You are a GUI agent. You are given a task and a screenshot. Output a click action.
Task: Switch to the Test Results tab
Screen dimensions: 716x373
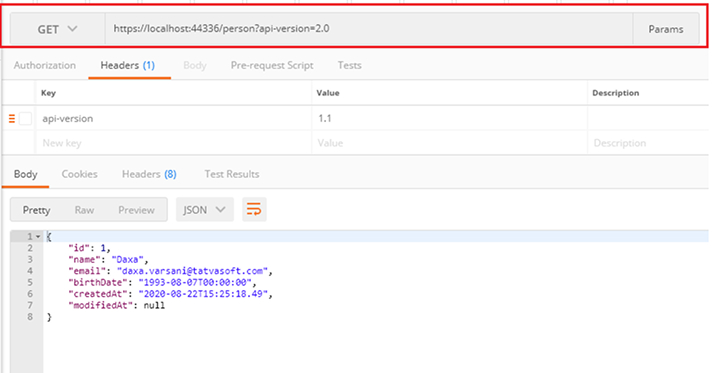pyautogui.click(x=232, y=174)
